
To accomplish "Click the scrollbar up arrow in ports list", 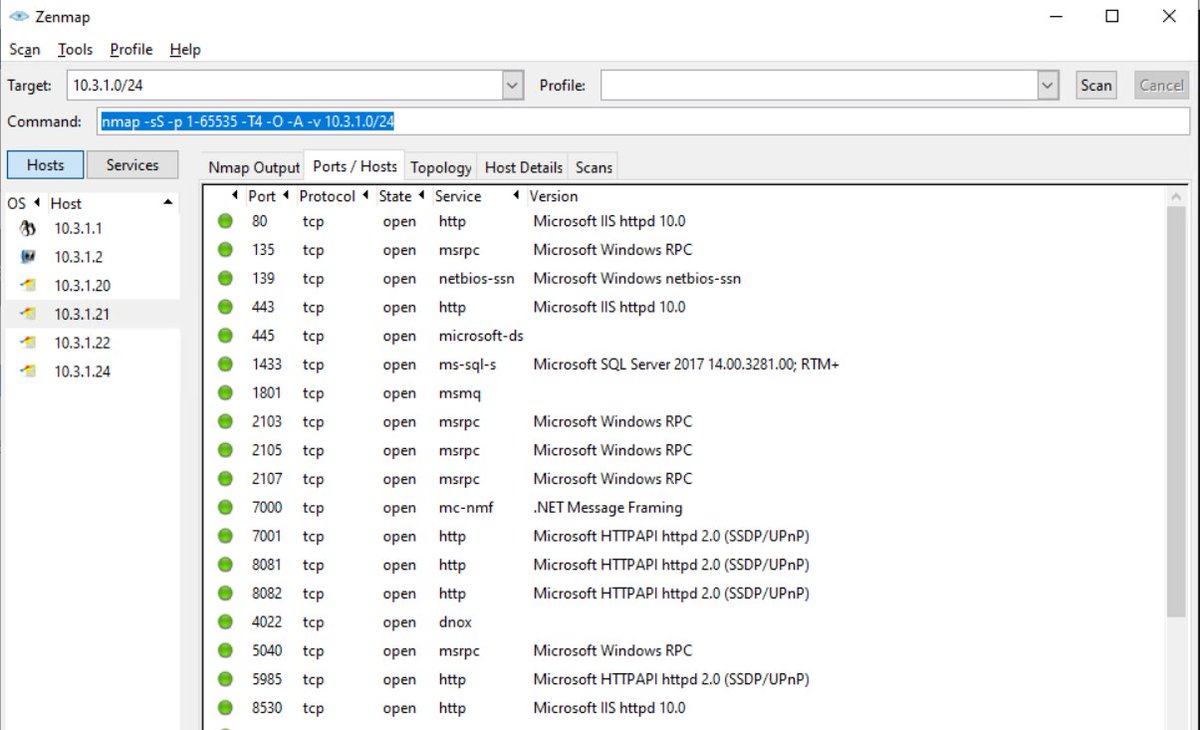I will [x=1176, y=197].
